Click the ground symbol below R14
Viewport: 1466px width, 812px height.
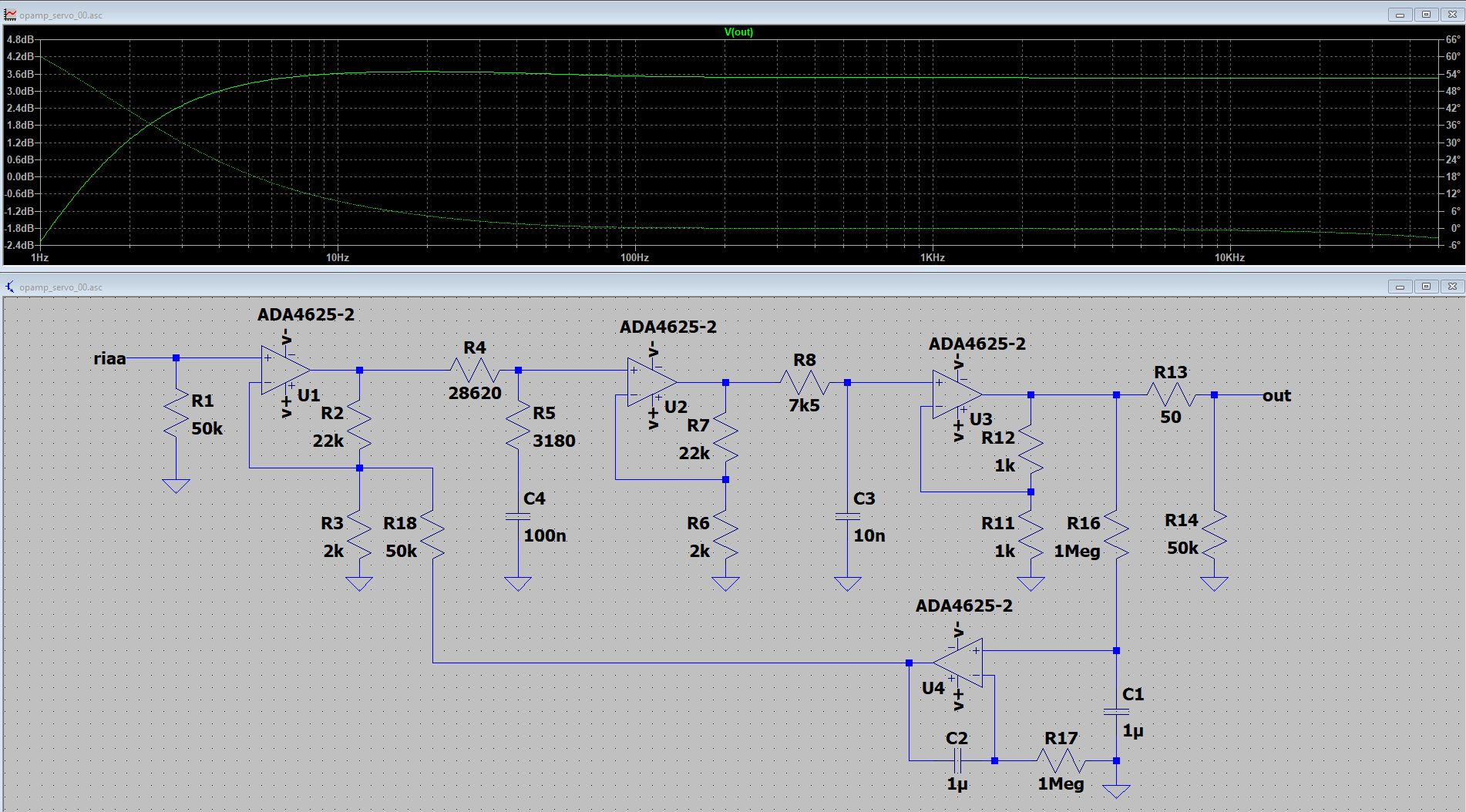pos(1214,584)
